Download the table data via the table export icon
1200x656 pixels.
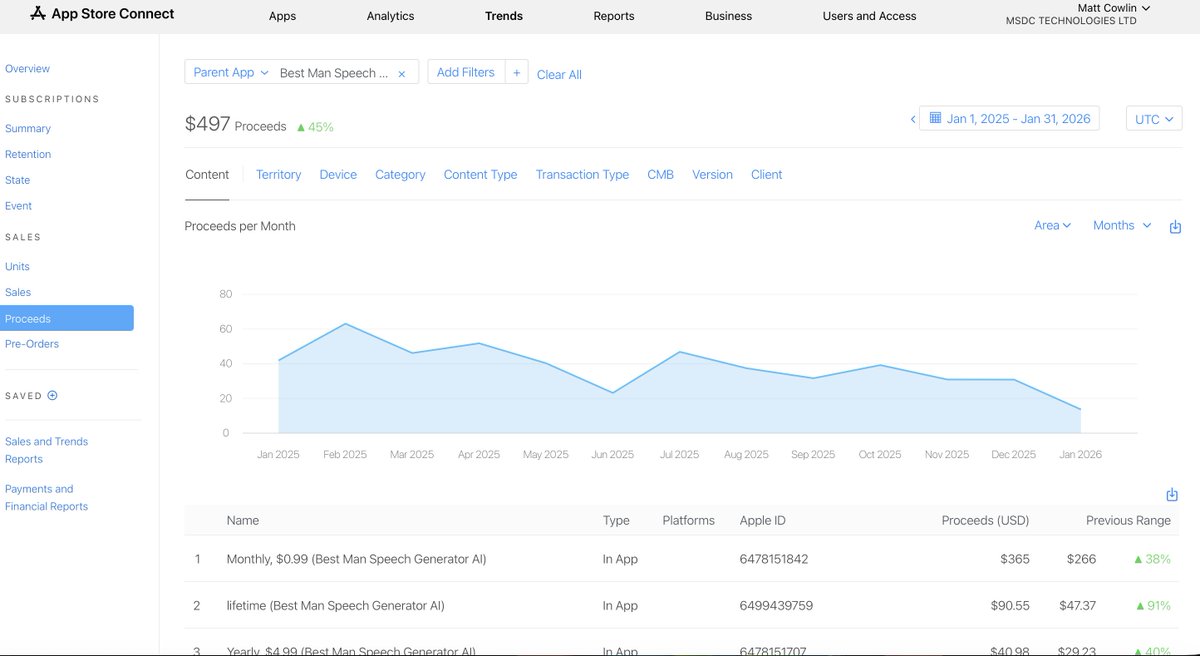tap(1172, 495)
